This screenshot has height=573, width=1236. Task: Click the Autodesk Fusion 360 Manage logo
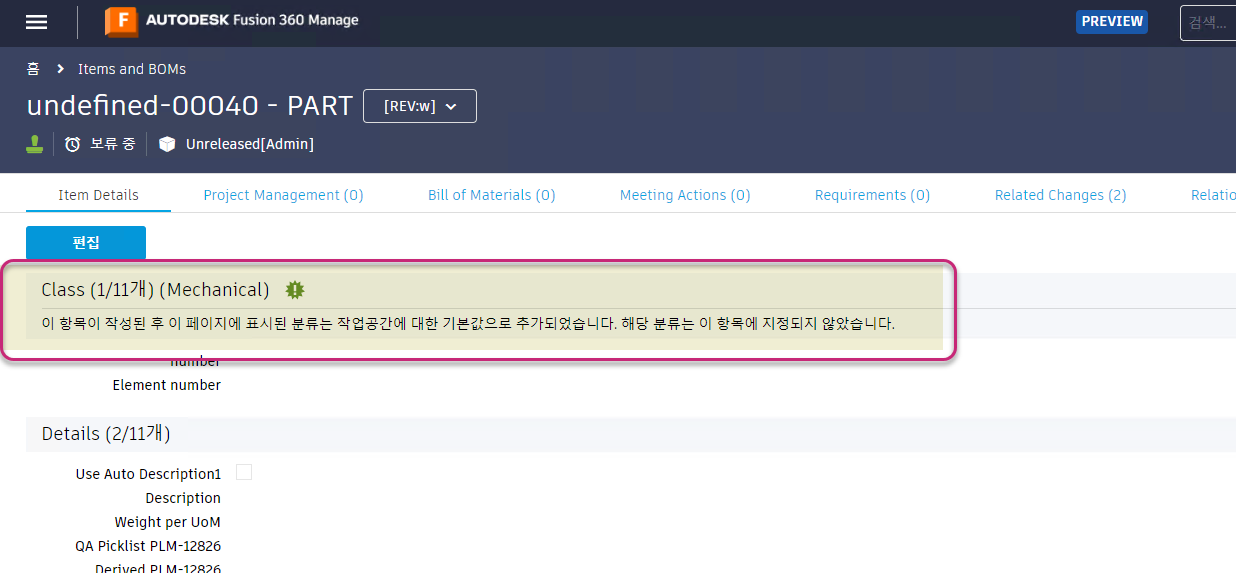pyautogui.click(x=231, y=21)
